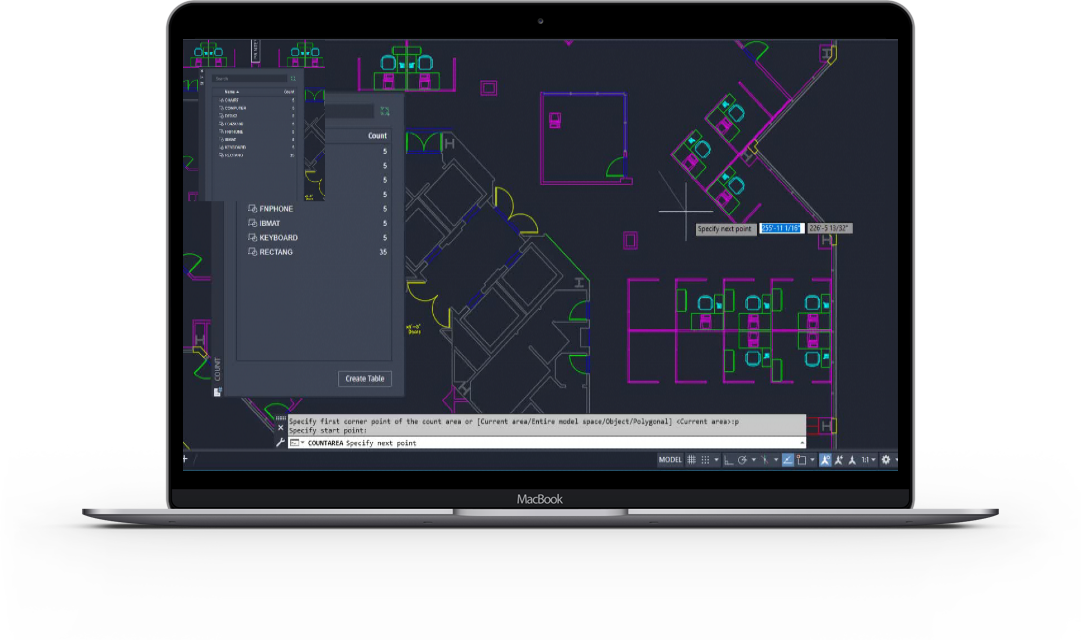Viewport: 1081px width, 640px height.
Task: Toggle isometric drafting icon
Action: click(x=765, y=460)
